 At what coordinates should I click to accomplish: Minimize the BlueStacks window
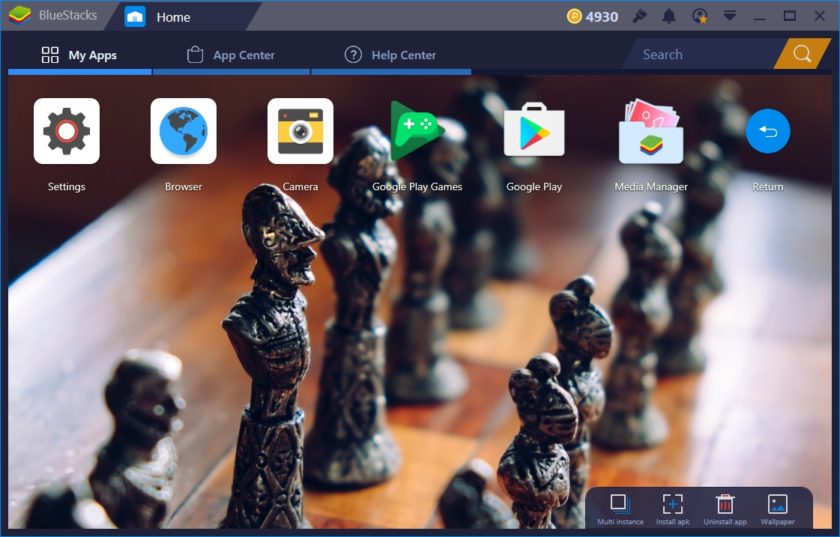click(x=760, y=17)
